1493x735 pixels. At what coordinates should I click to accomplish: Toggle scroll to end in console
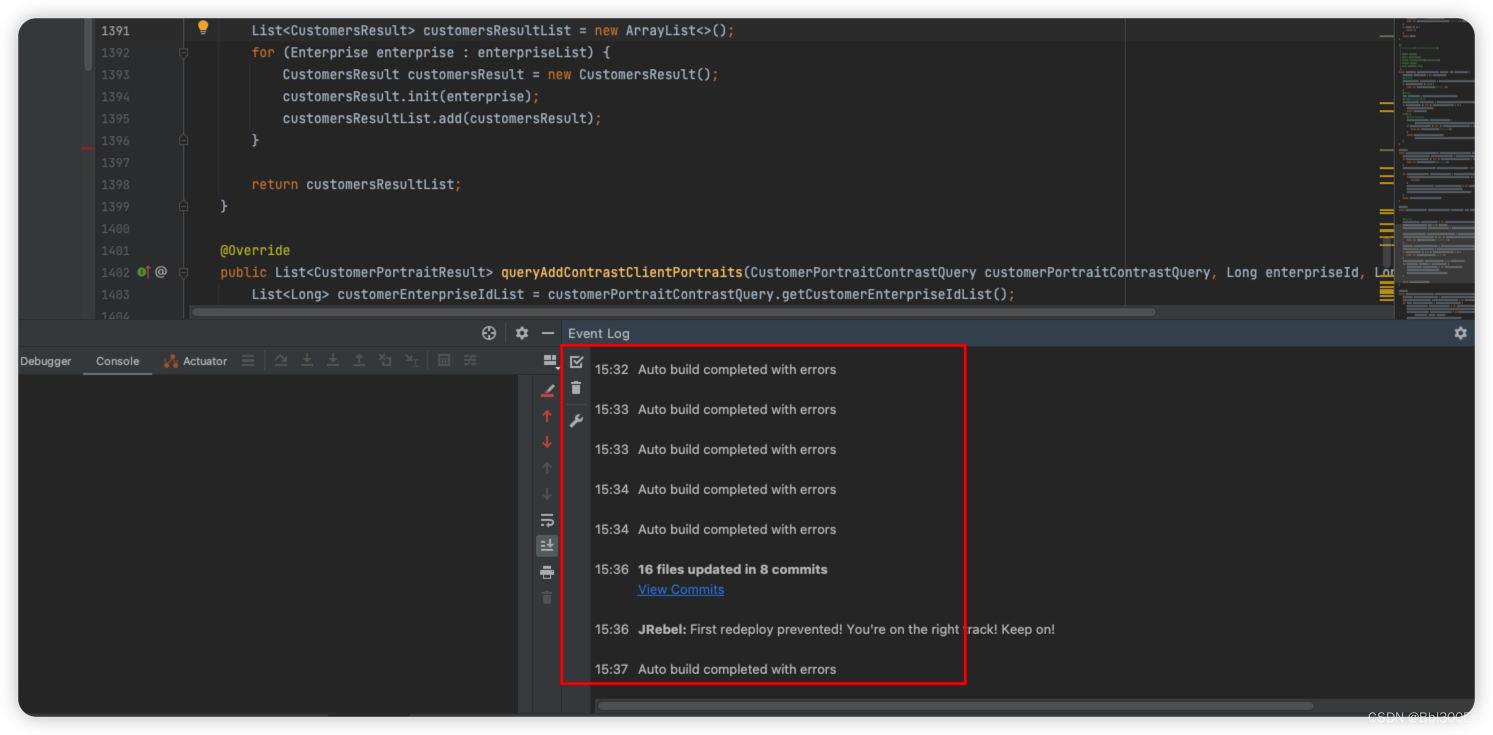click(x=547, y=545)
